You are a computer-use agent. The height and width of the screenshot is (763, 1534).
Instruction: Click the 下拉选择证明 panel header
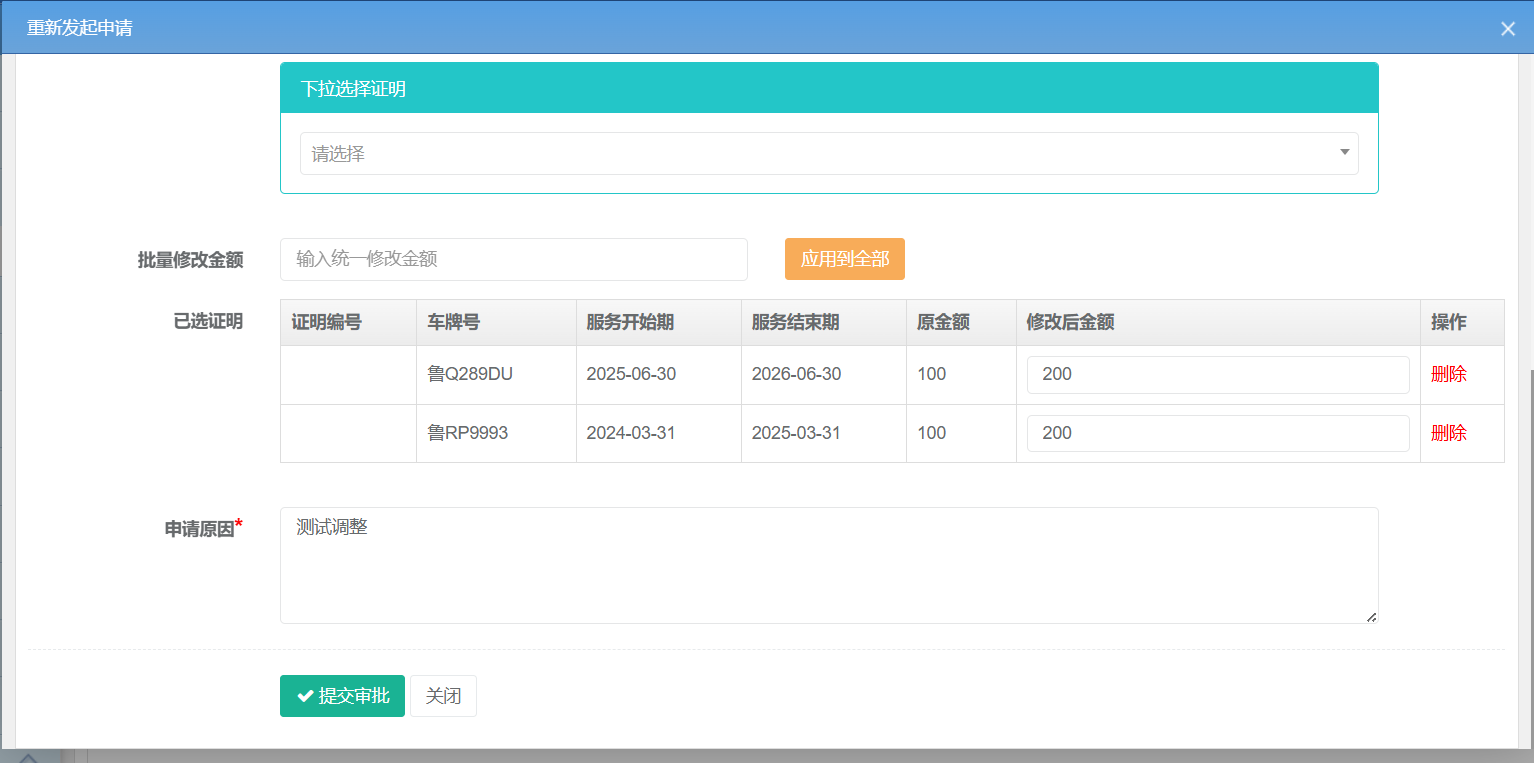click(828, 89)
